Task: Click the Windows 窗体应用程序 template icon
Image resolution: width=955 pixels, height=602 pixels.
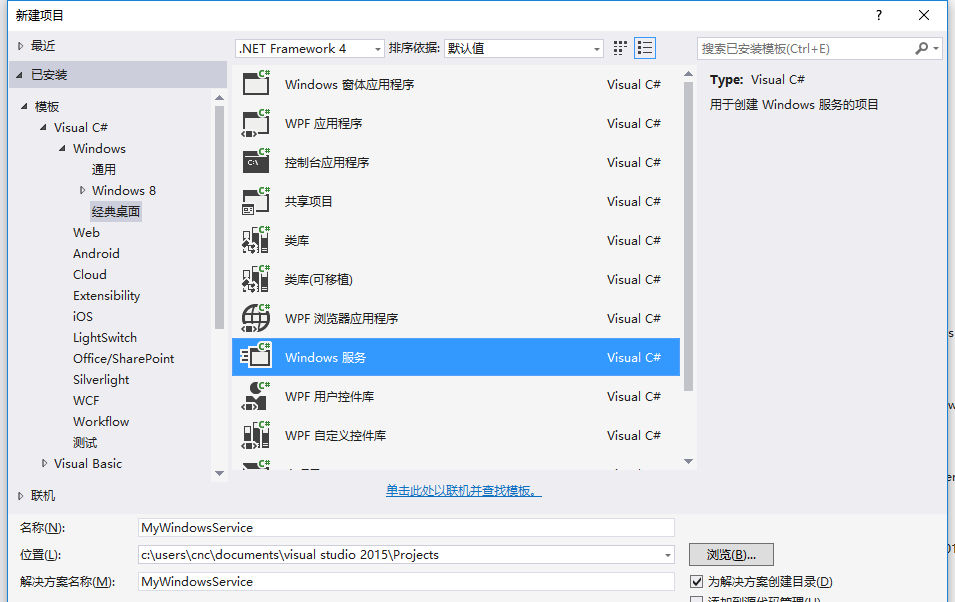Action: 256,83
